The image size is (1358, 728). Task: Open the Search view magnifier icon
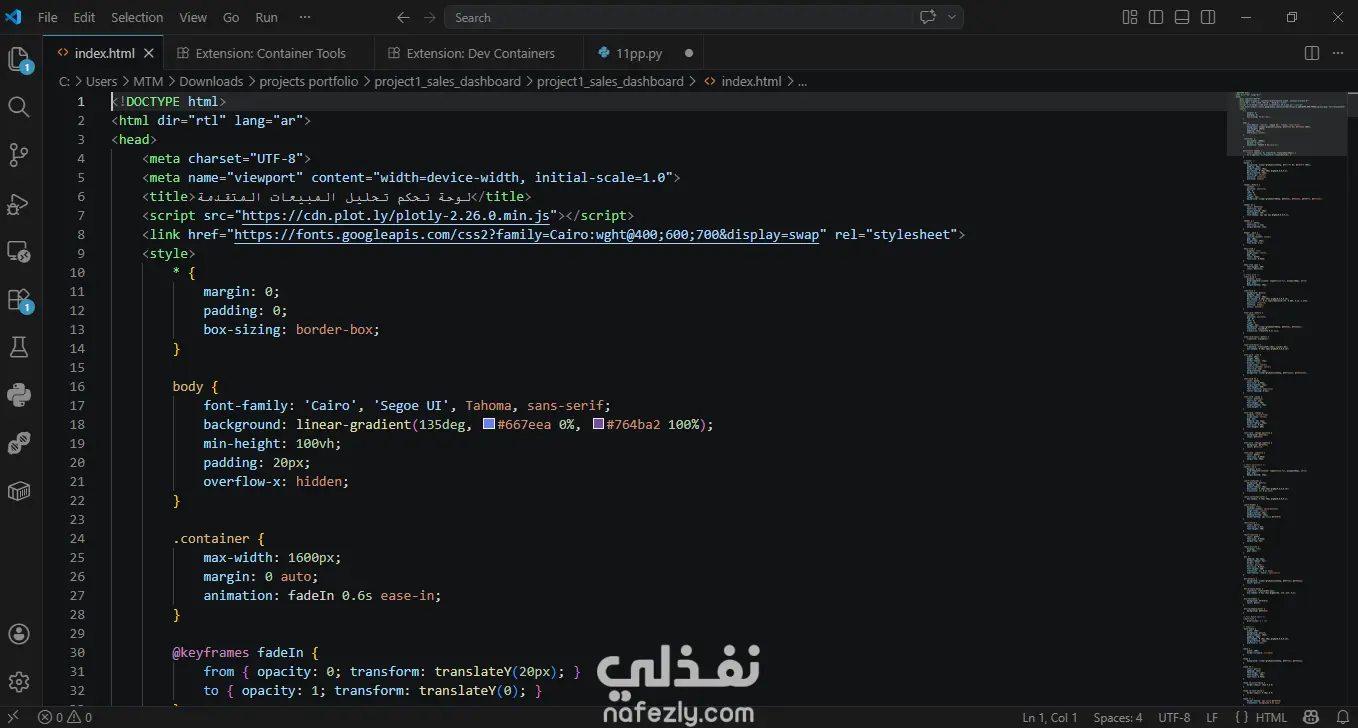[19, 107]
